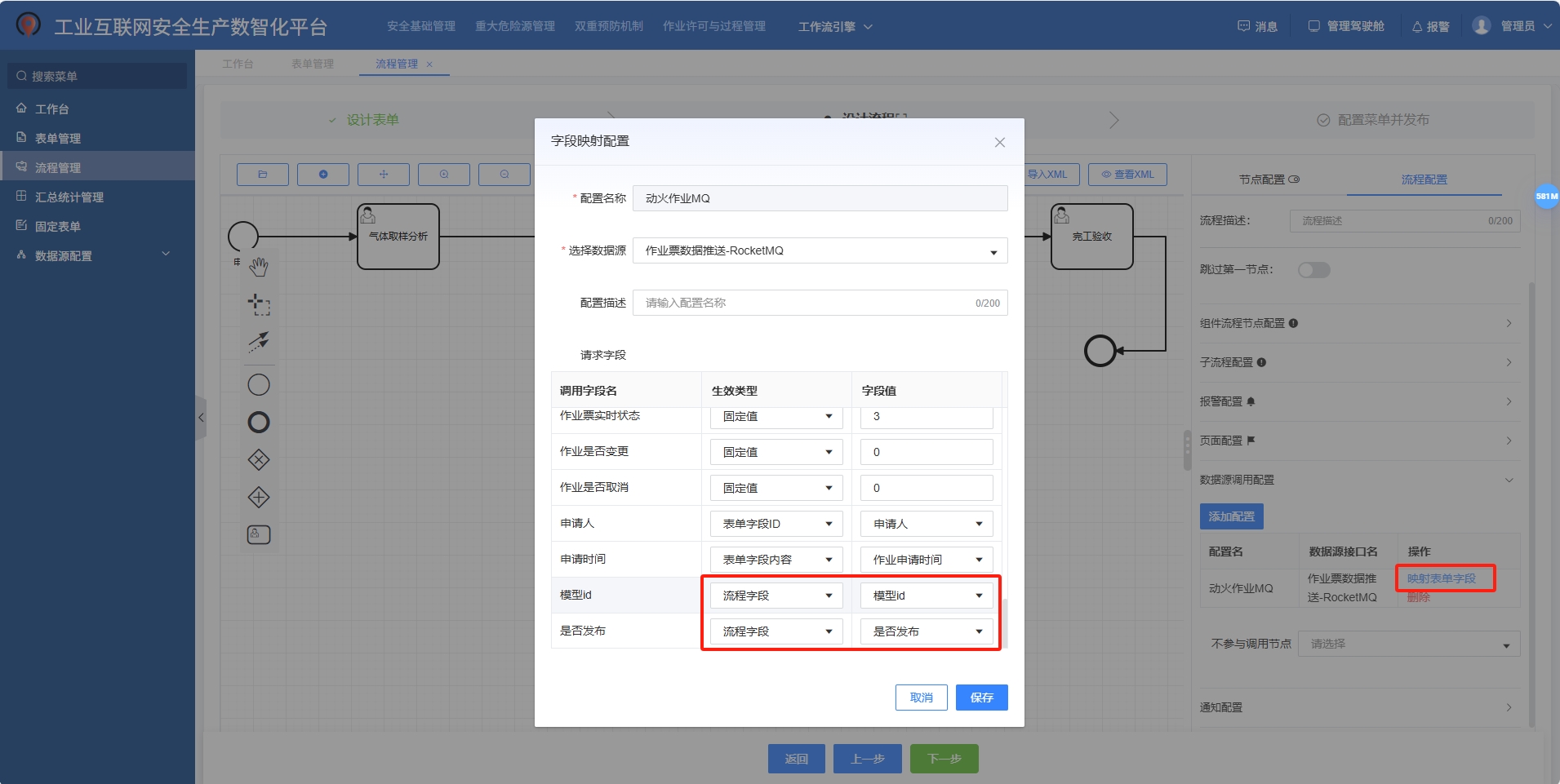Open 字段值 dropdown for 模型id row
Screen dimensions: 1560x784
(927, 596)
